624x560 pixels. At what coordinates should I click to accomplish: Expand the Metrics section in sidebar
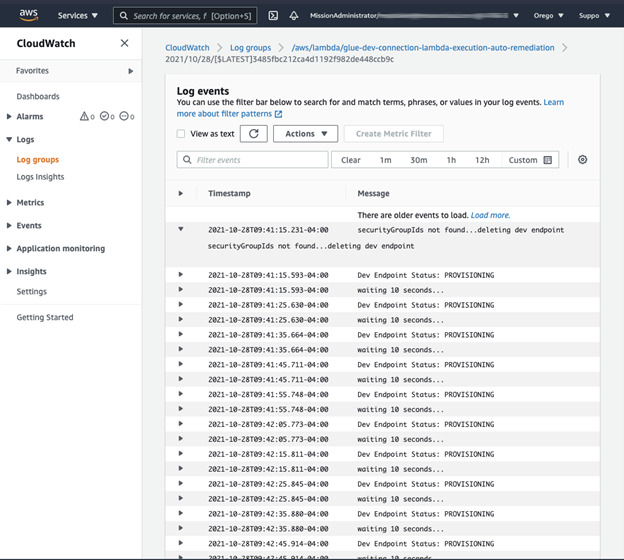click(30, 202)
